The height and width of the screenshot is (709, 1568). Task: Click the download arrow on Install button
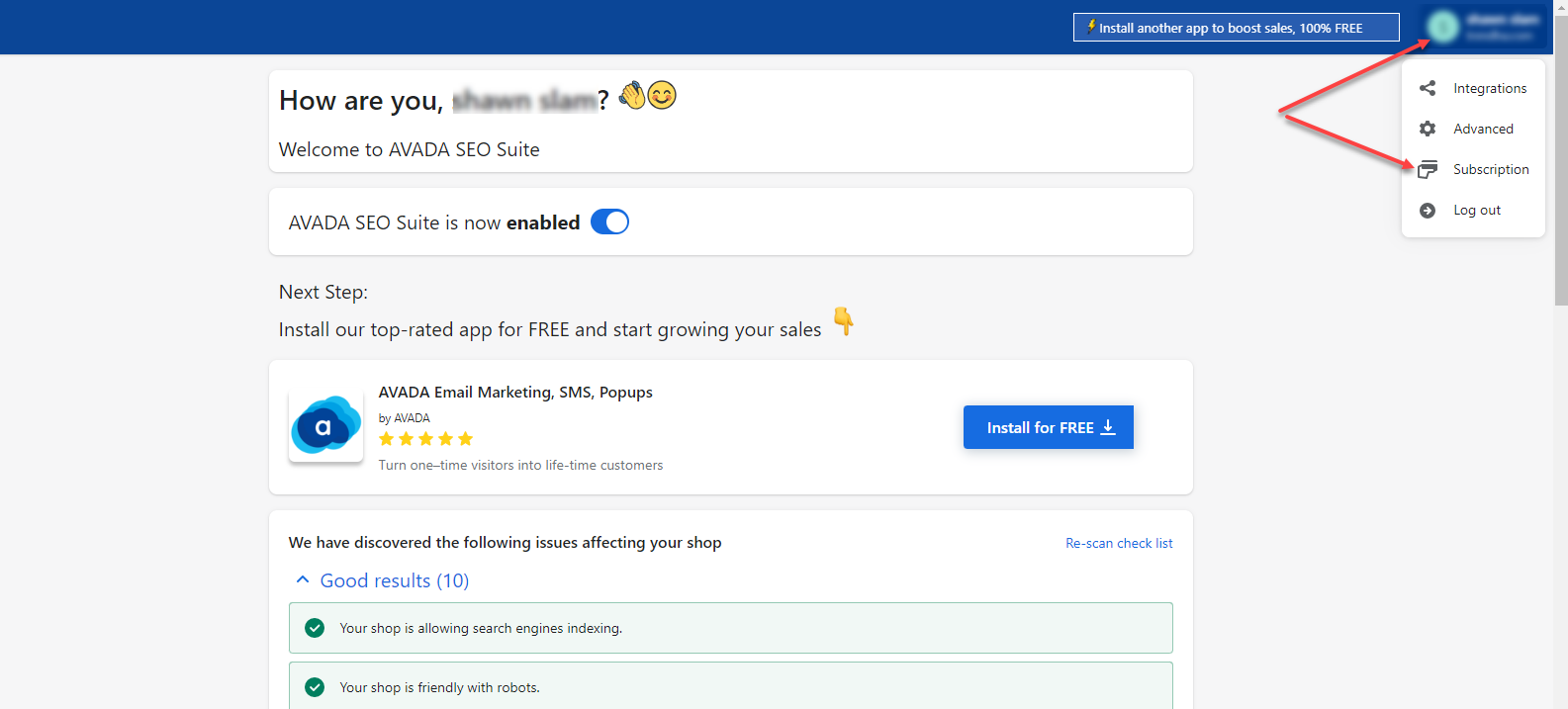[x=1109, y=427]
